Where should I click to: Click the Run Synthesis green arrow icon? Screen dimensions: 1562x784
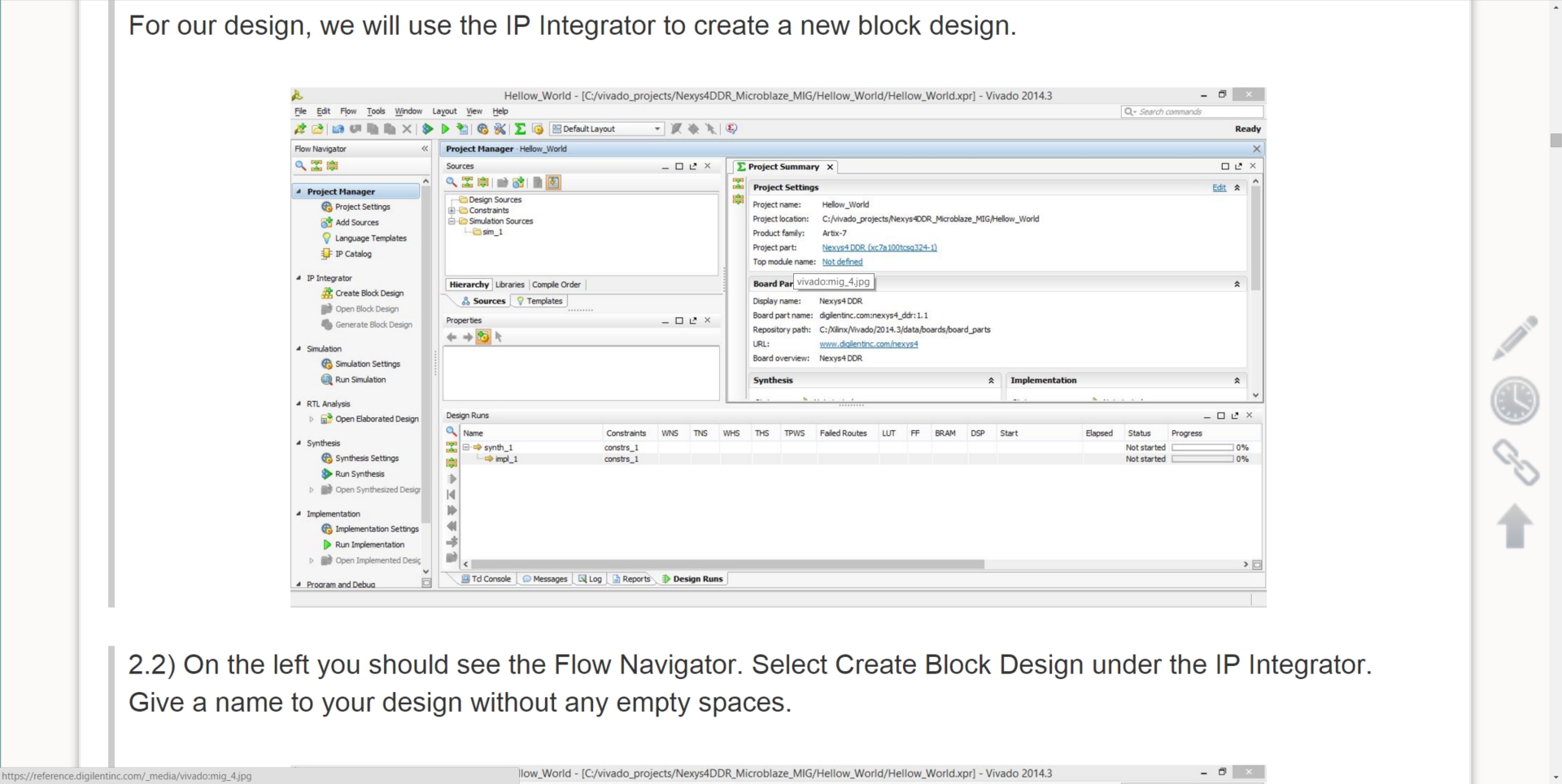point(326,474)
